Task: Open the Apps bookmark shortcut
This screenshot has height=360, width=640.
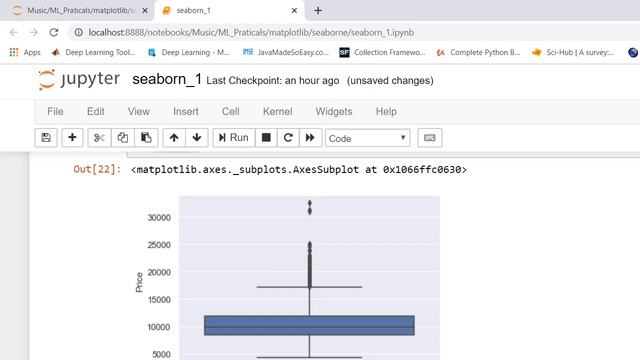Action: coord(25,52)
